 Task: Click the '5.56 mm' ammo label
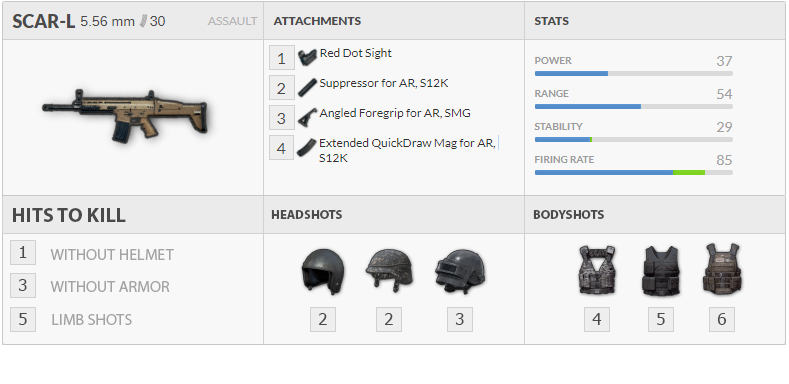point(108,22)
